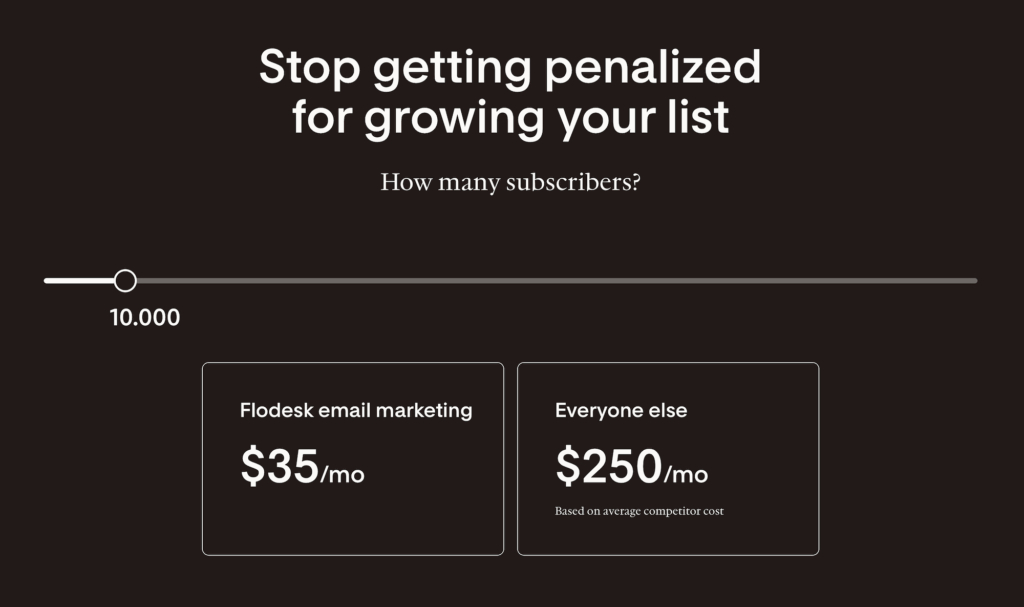This screenshot has width=1024, height=607.
Task: Click 'Based on average competitor cost' note
Action: (x=639, y=511)
